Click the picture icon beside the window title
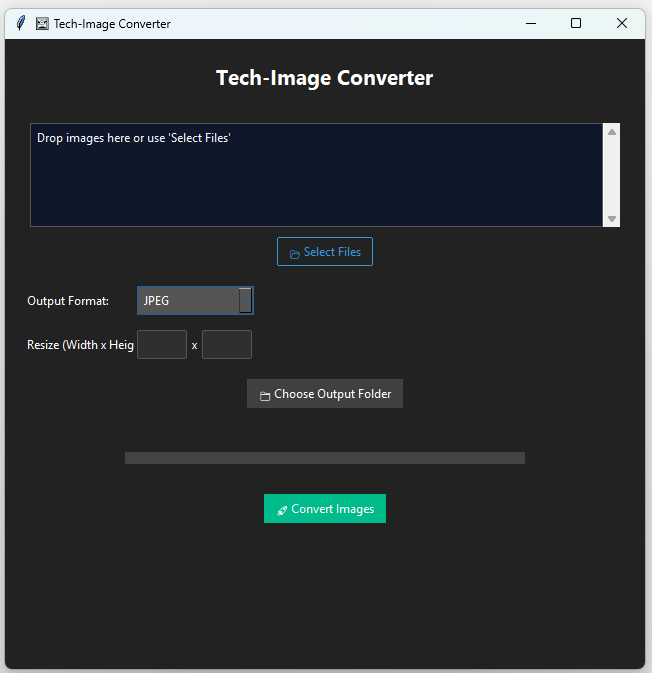 [42, 23]
